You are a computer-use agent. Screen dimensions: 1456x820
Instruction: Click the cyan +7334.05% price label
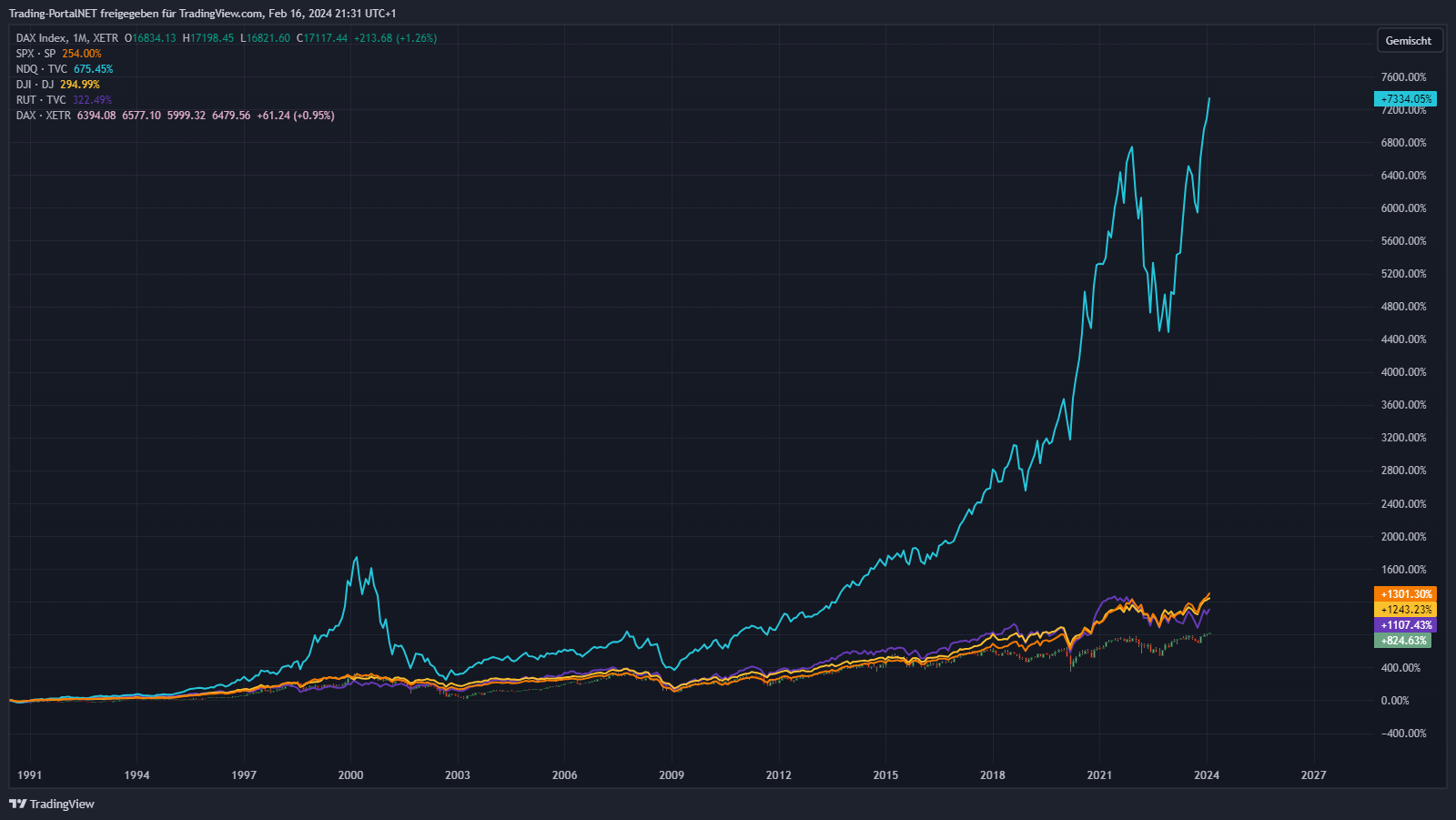tap(1405, 99)
